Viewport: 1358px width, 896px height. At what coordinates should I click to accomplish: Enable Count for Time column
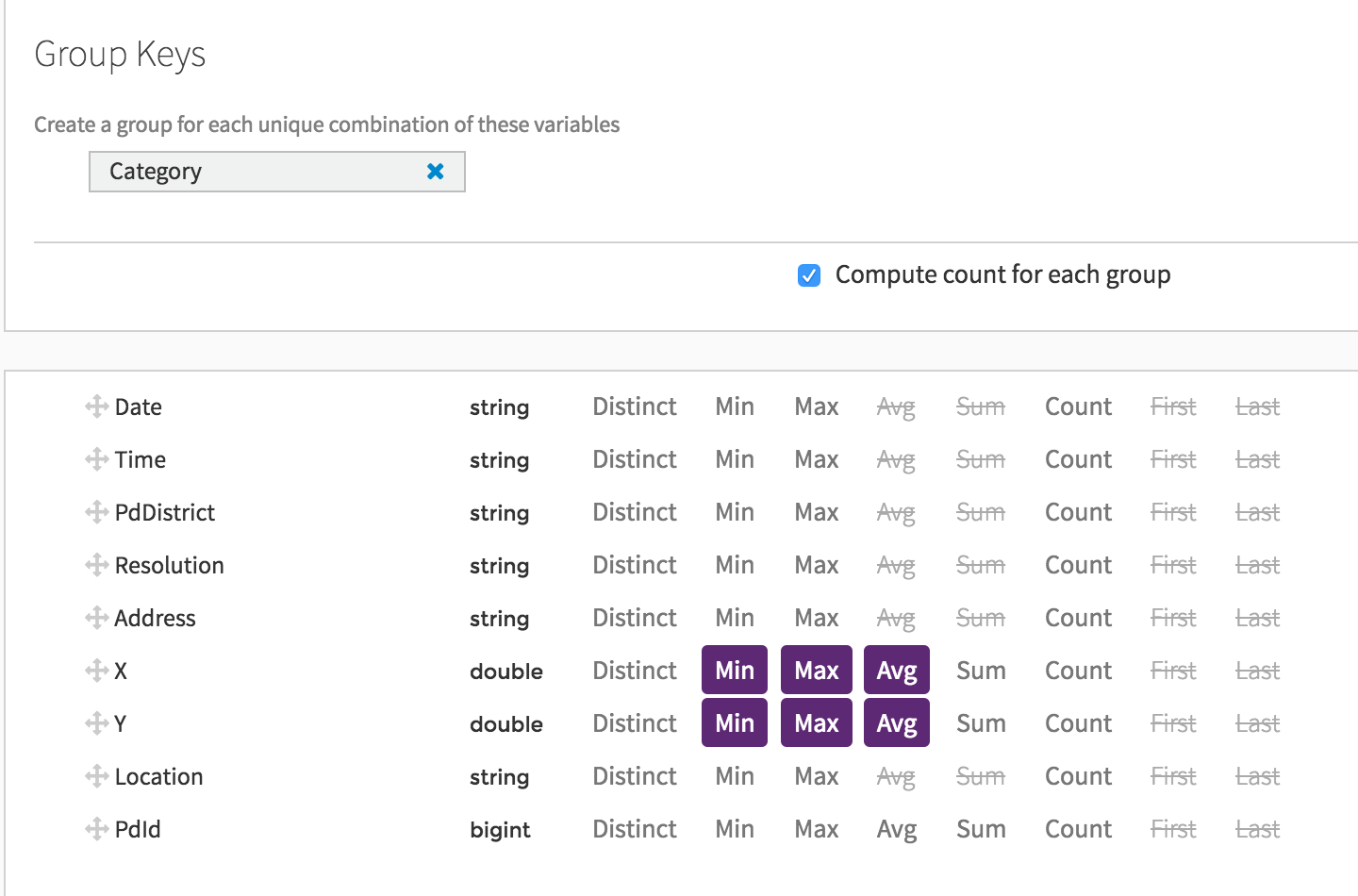1079,459
